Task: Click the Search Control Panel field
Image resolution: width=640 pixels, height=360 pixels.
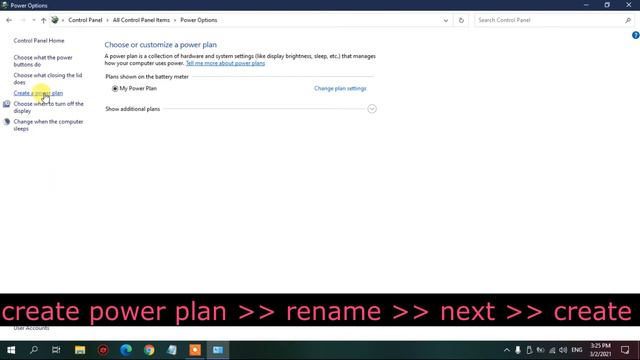Action: tap(549, 20)
